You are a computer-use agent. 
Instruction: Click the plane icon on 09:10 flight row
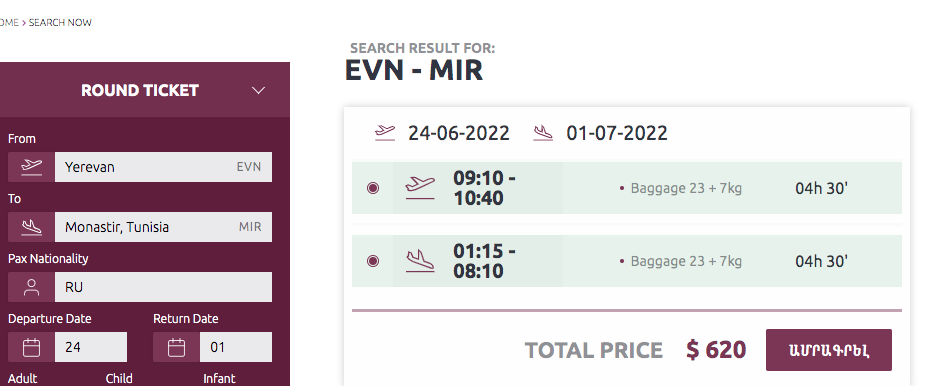click(420, 188)
